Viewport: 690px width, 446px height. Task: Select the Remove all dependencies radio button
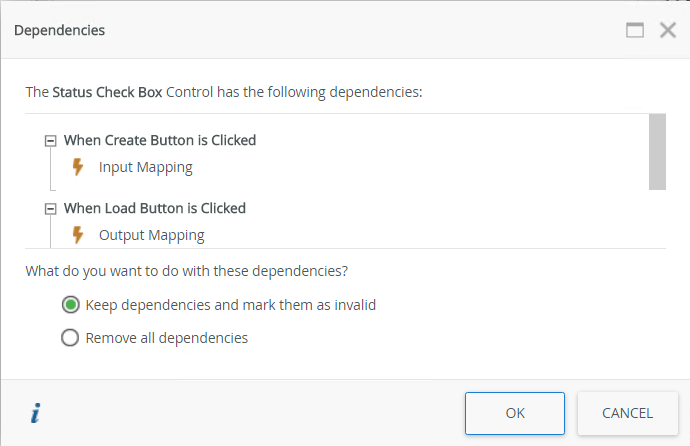[70, 338]
